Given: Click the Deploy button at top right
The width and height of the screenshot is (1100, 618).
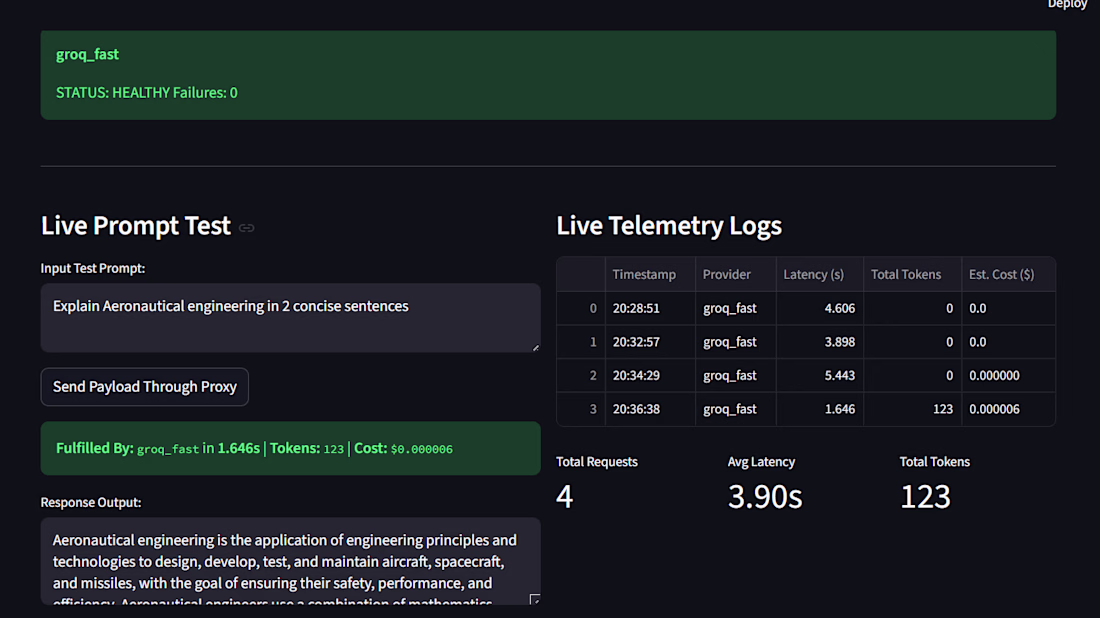Looking at the screenshot, I should [1067, 4].
